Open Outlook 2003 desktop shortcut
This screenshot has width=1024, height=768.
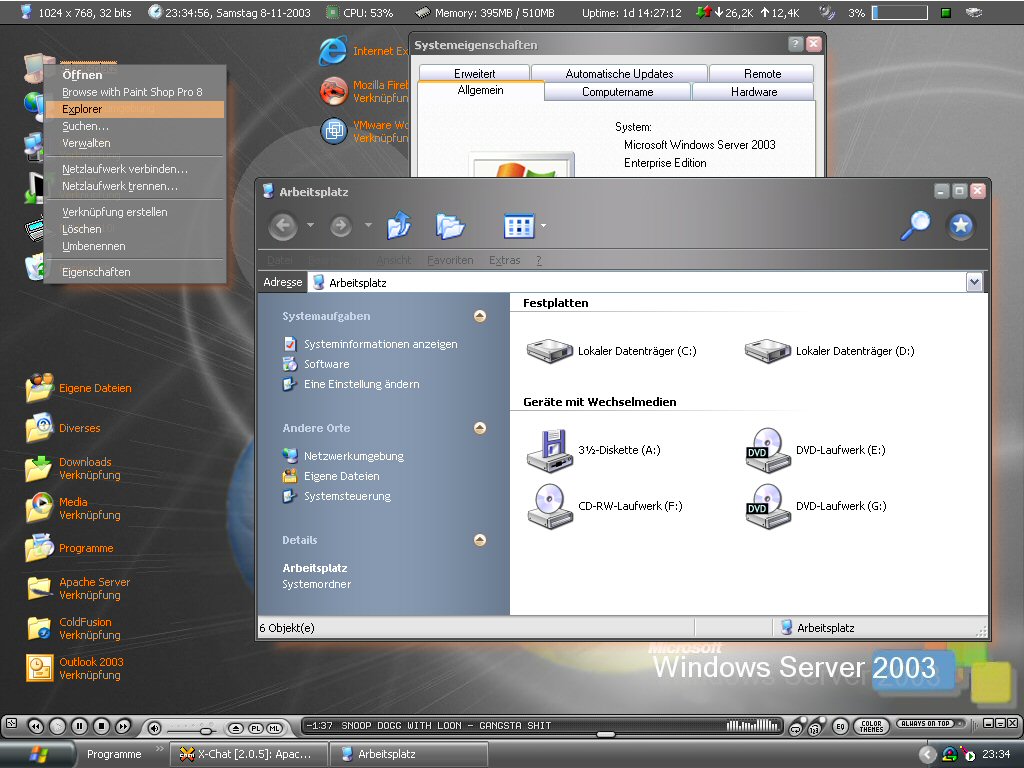click(40, 667)
